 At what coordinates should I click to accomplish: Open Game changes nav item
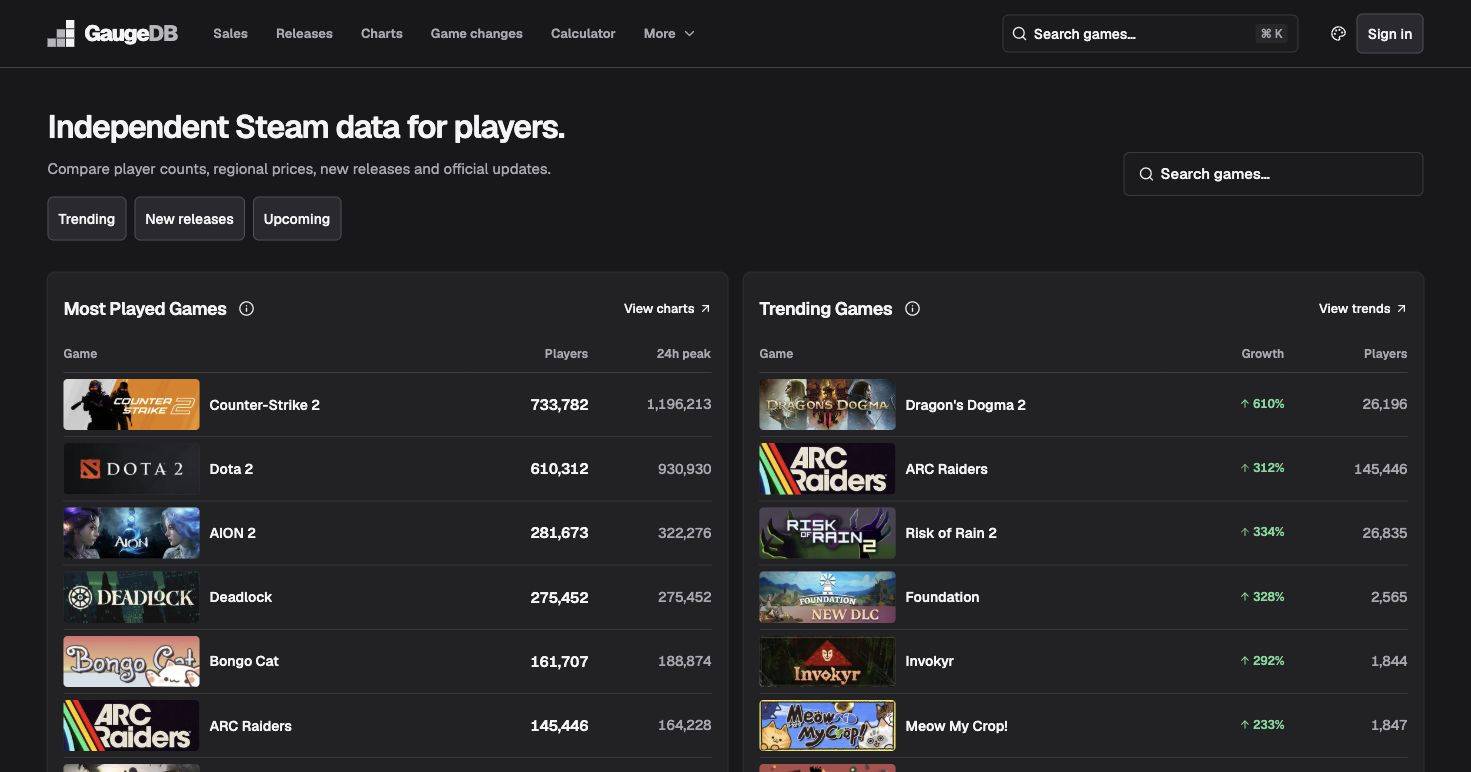tap(476, 34)
